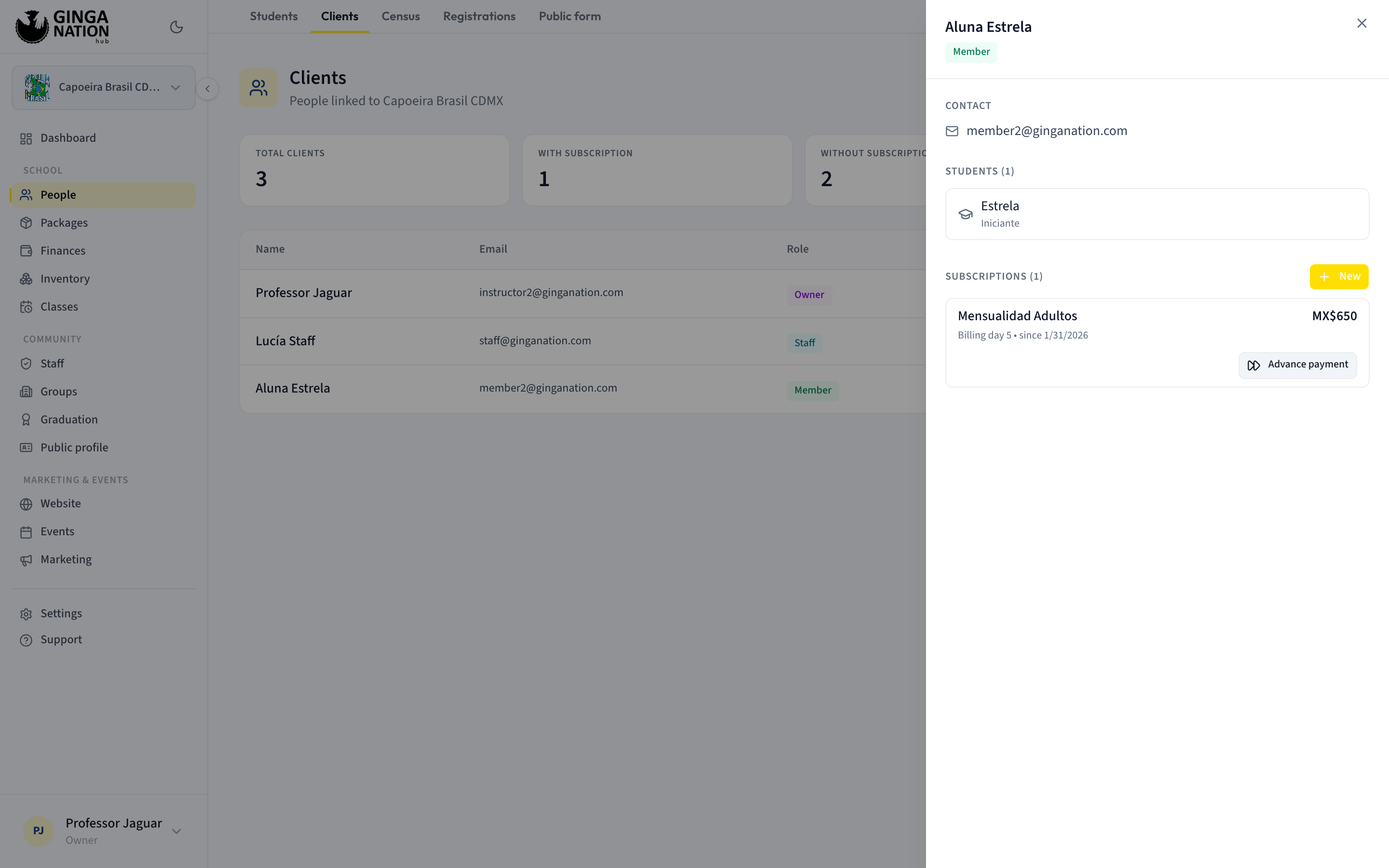Click the Member badge in the panel header
Image resolution: width=1389 pixels, height=868 pixels.
(x=971, y=52)
